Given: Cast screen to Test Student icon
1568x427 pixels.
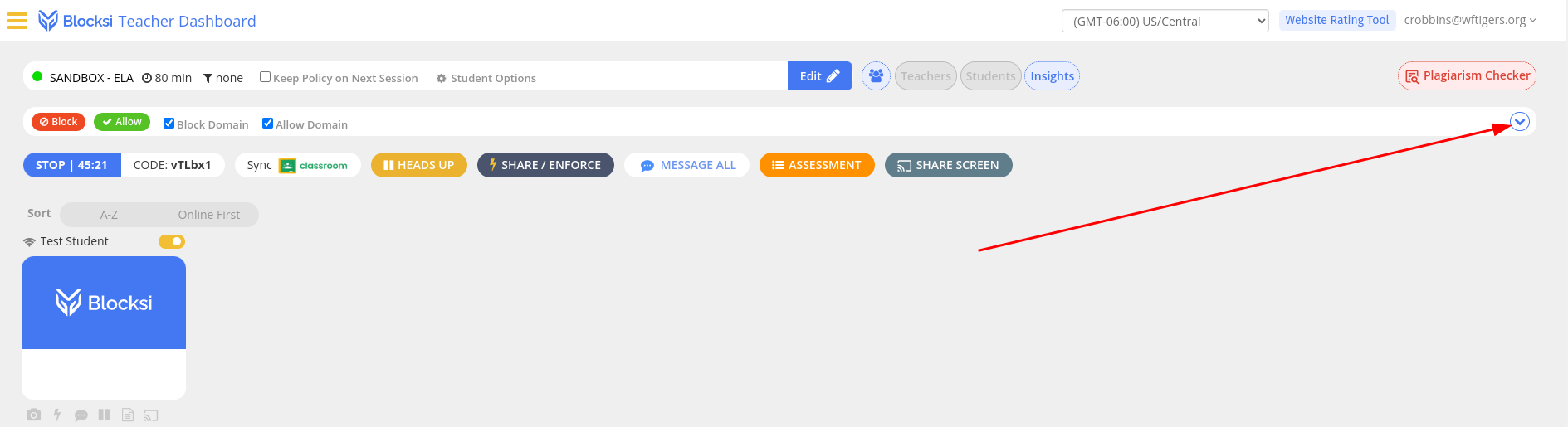Looking at the screenshot, I should click(x=150, y=415).
